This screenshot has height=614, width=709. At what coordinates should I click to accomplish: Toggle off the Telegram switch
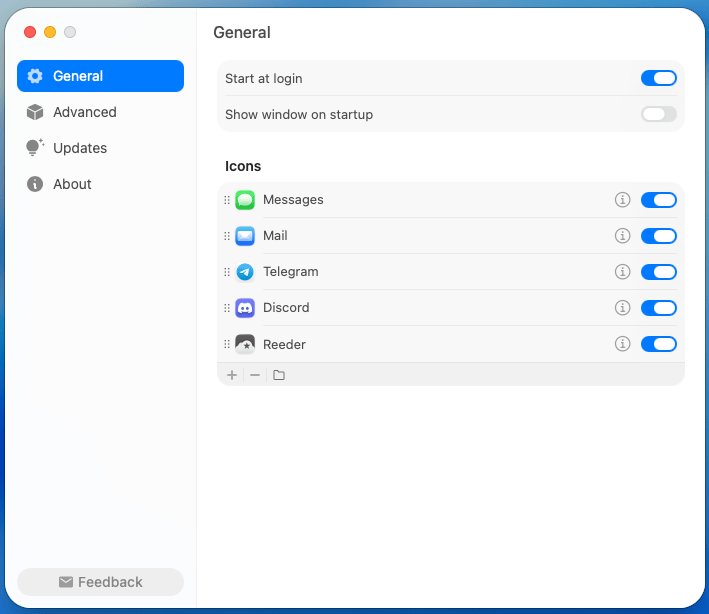pos(658,272)
